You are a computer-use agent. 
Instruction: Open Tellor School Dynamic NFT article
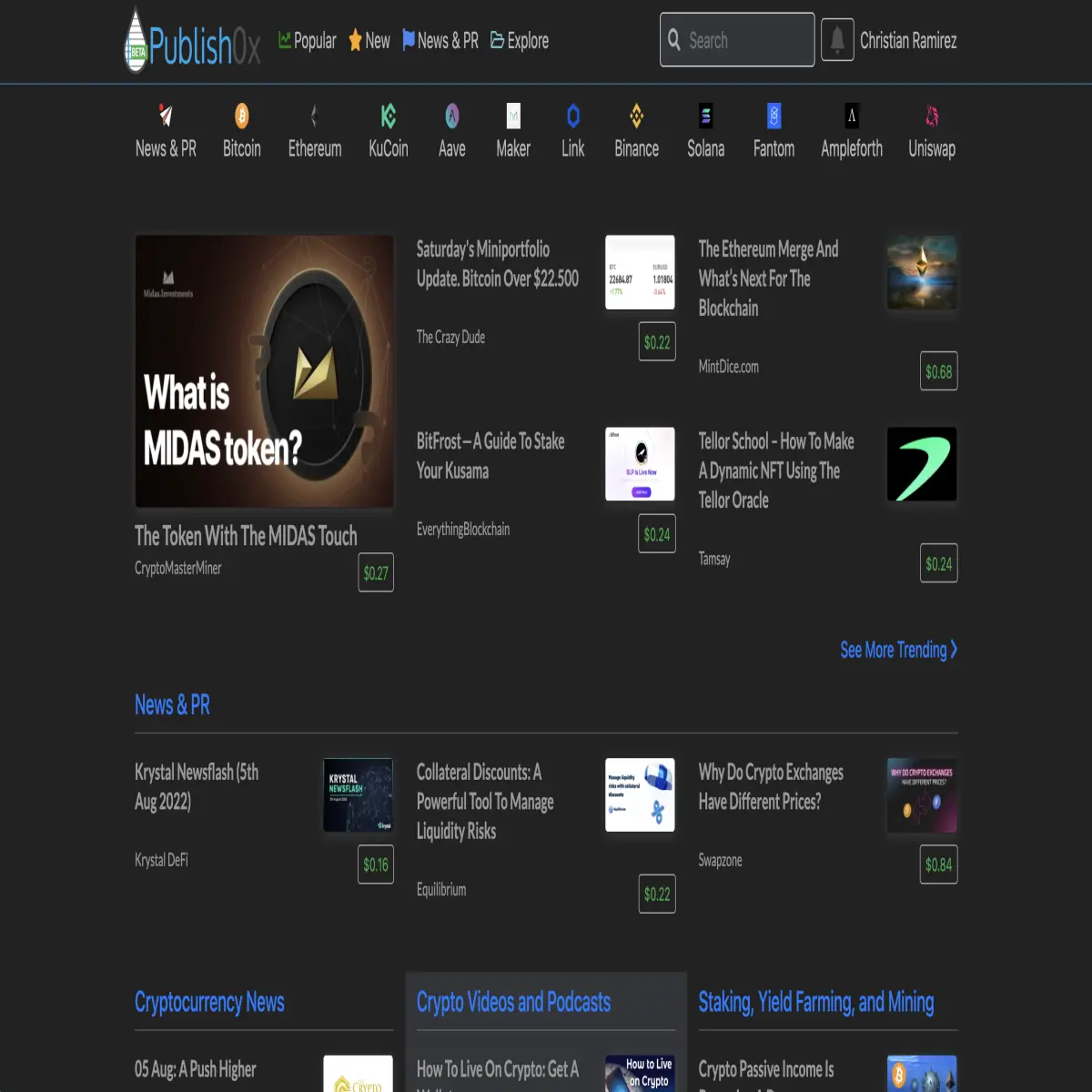point(776,470)
